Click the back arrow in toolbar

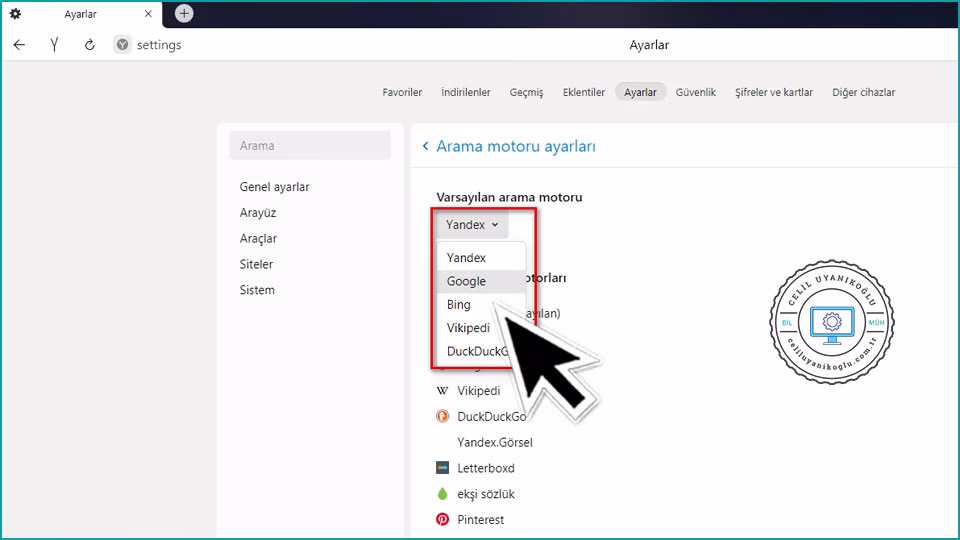click(20, 45)
